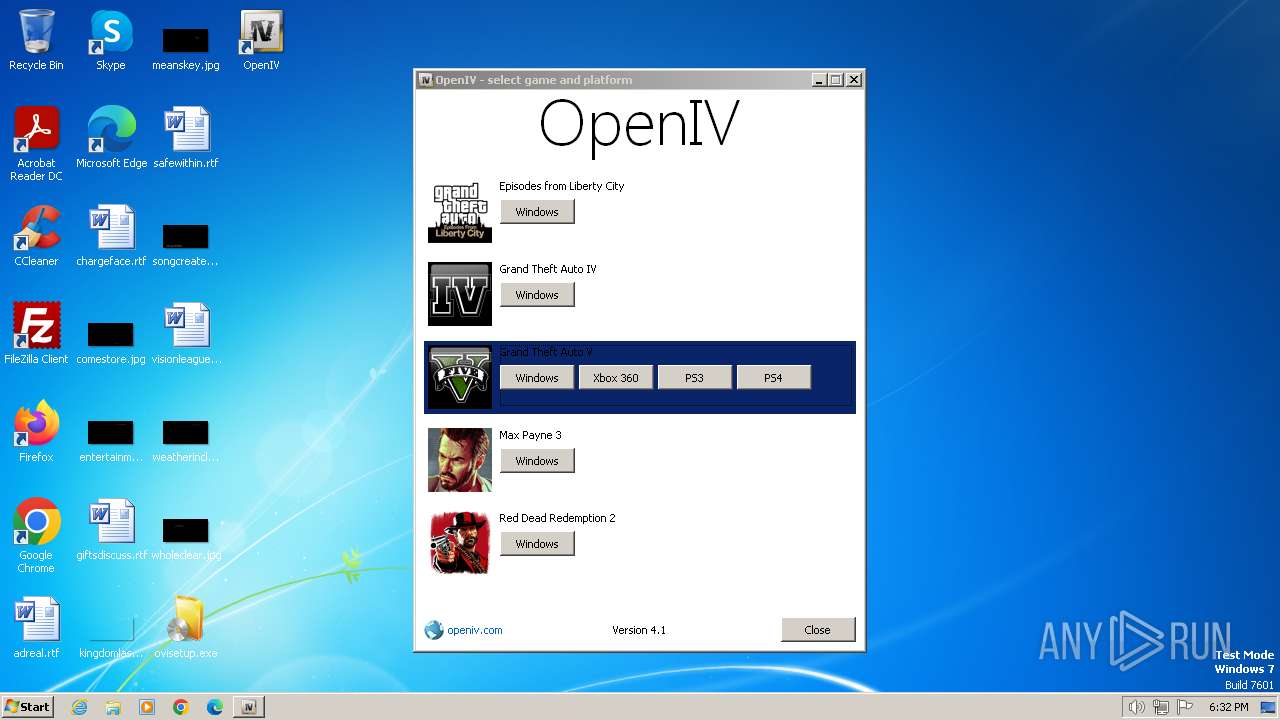
Task: Launch the Acrobat Reader DC desktop shortcut
Action: [x=36, y=143]
